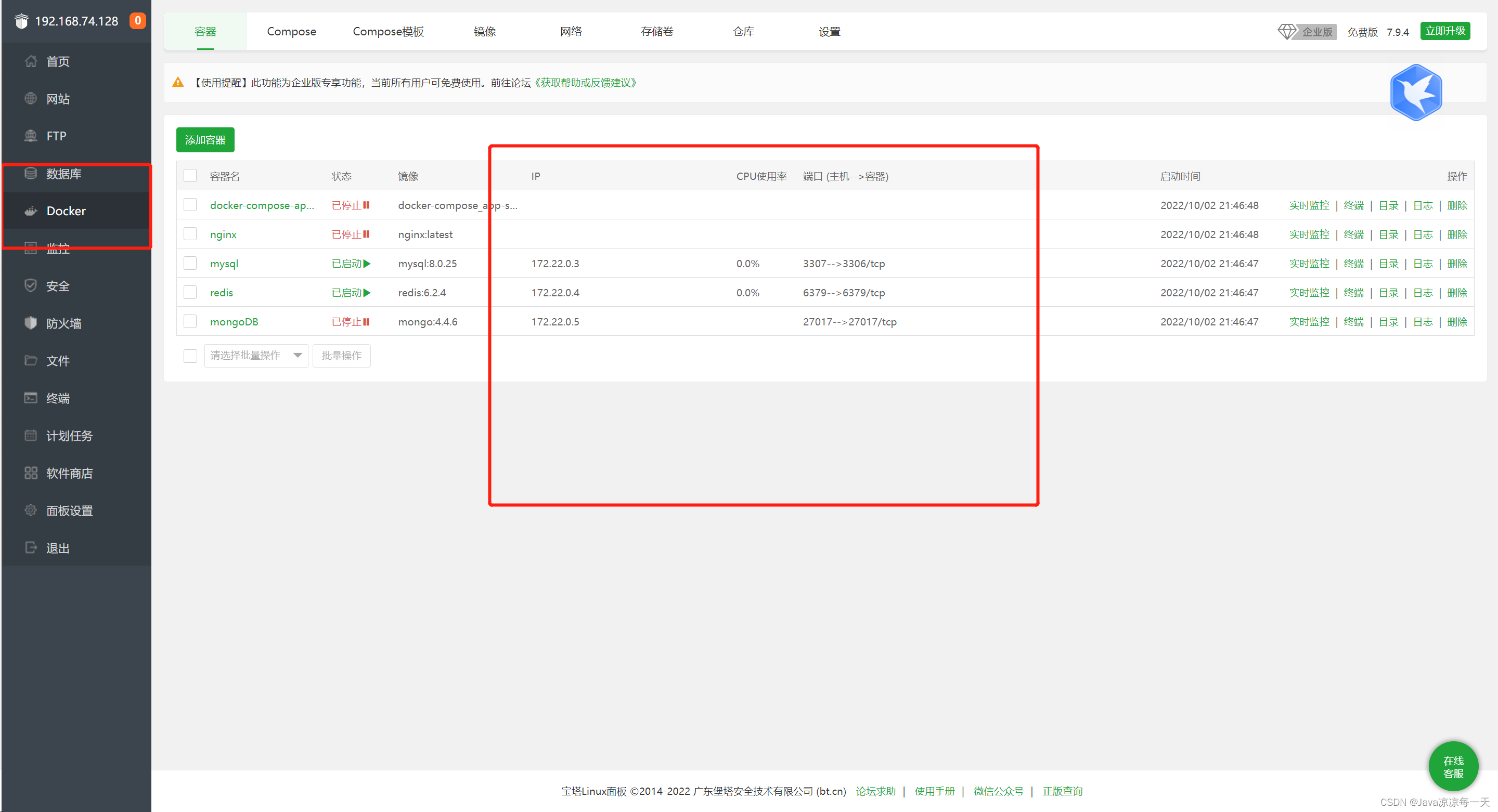Click the software store grid icon
This screenshot has width=1498, height=812.
click(31, 473)
